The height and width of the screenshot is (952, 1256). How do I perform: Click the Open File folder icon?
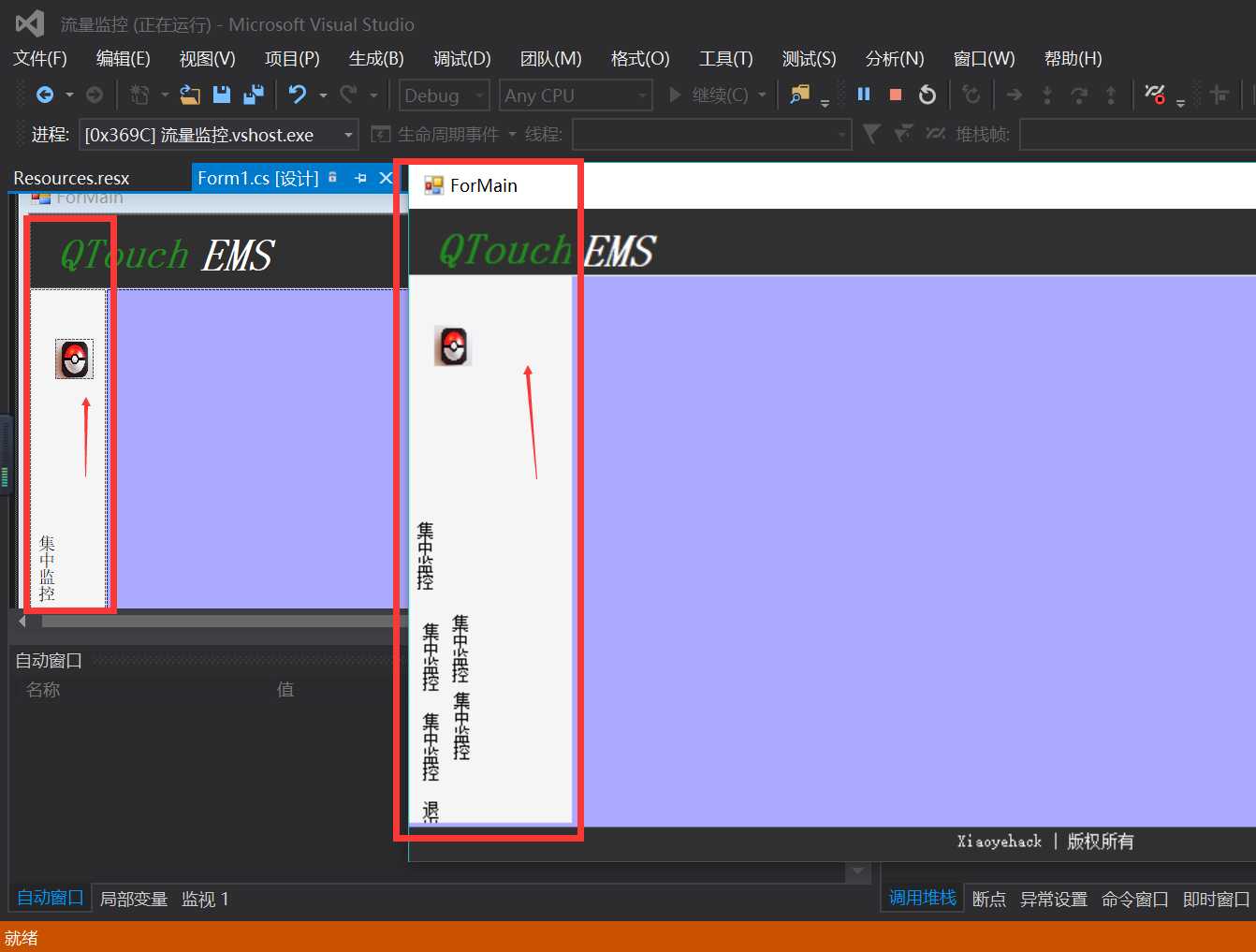point(190,95)
